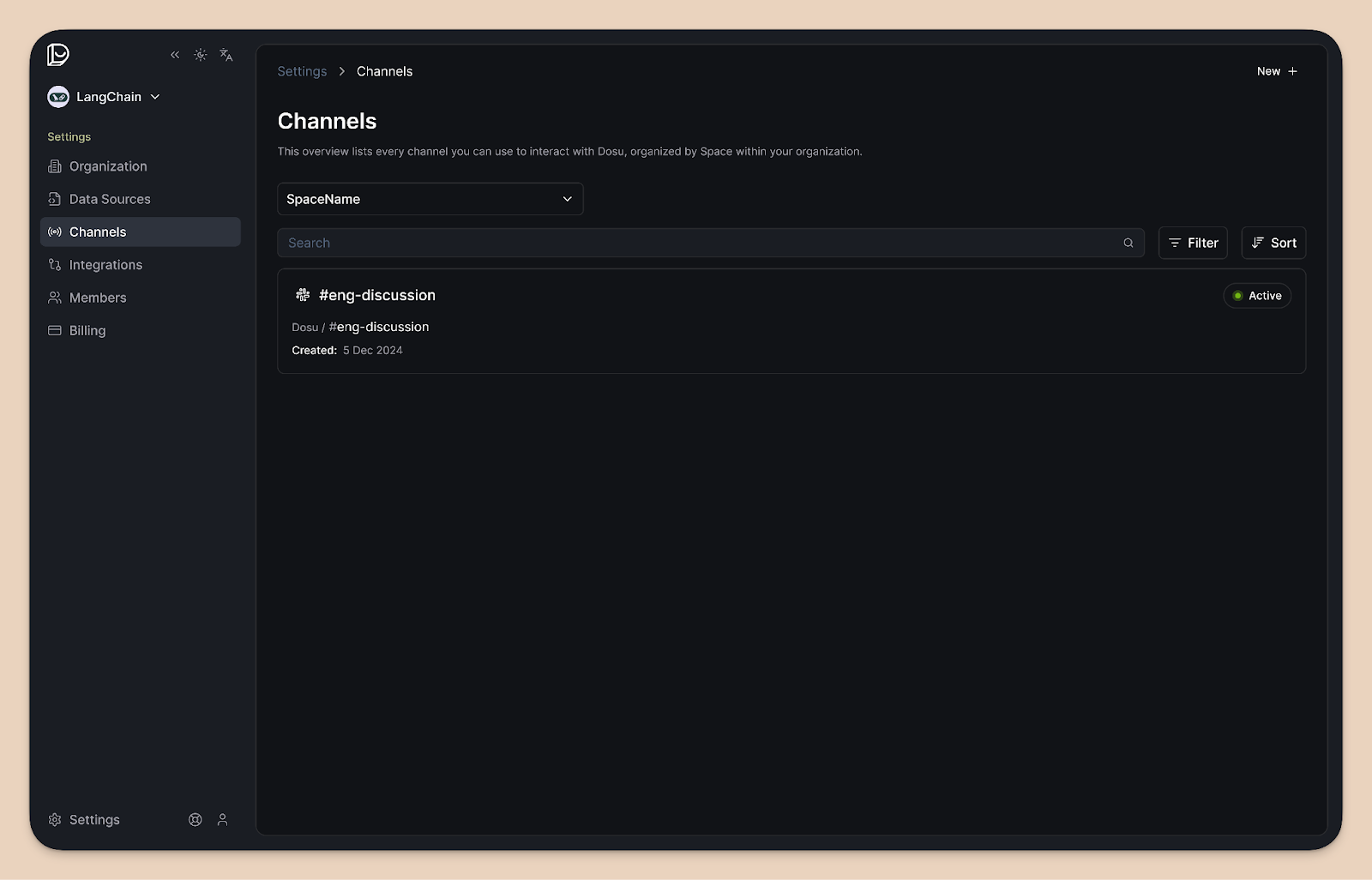This screenshot has width=1372, height=880.
Task: Focus the channel Search field
Action: [703, 244]
